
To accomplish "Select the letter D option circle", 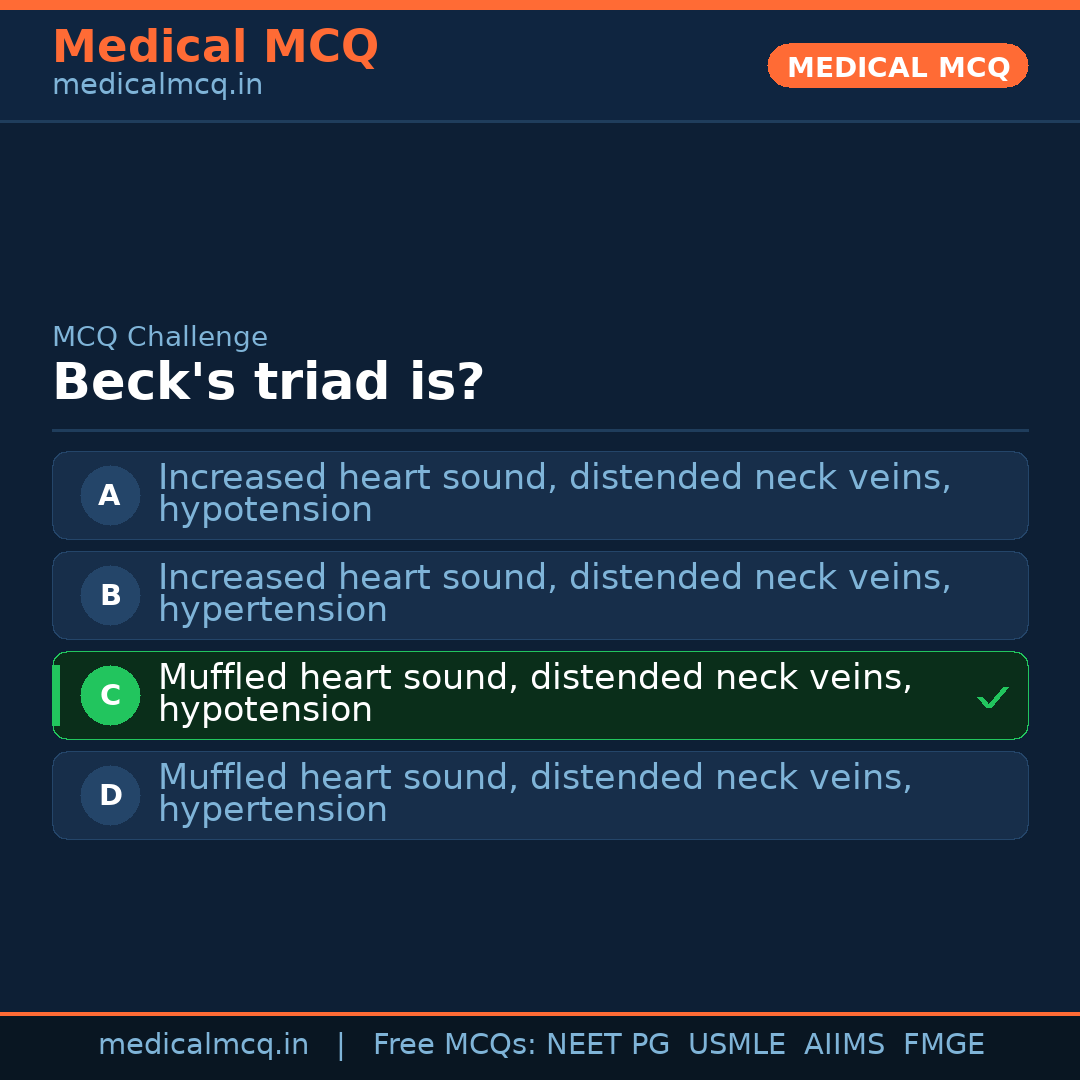I will click(x=110, y=795).
